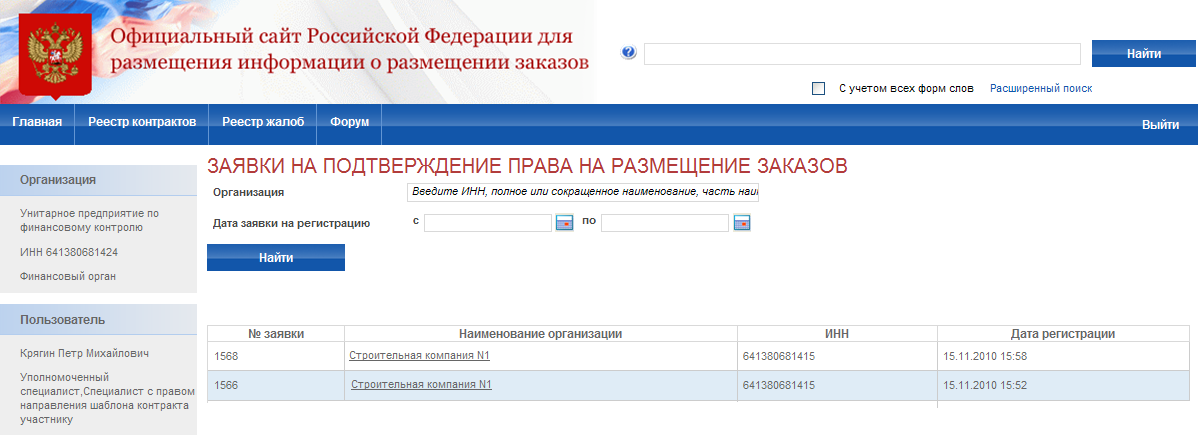The height and width of the screenshot is (435, 1198).
Task: Click the Организация sidebar panel header
Action: pos(99,180)
